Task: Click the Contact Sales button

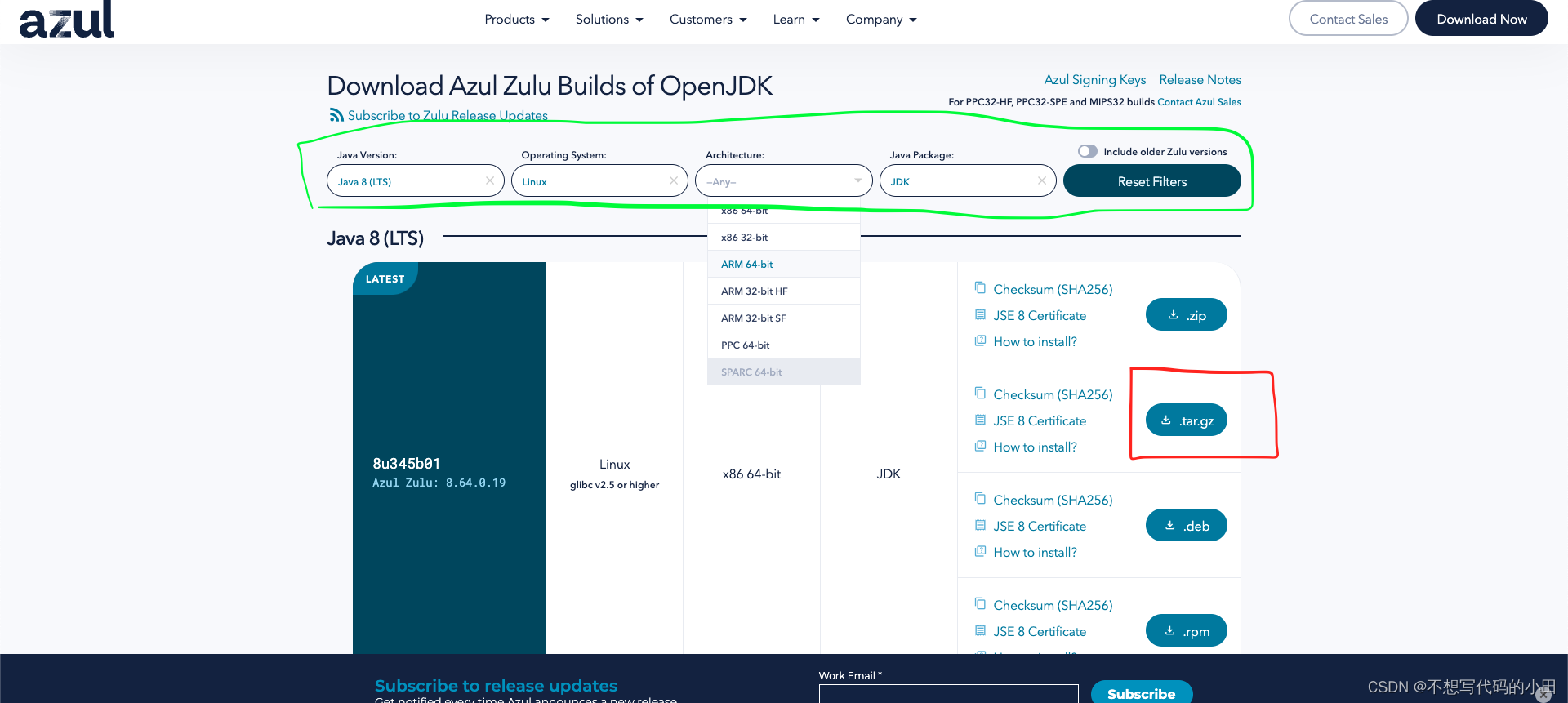Action: (1348, 19)
